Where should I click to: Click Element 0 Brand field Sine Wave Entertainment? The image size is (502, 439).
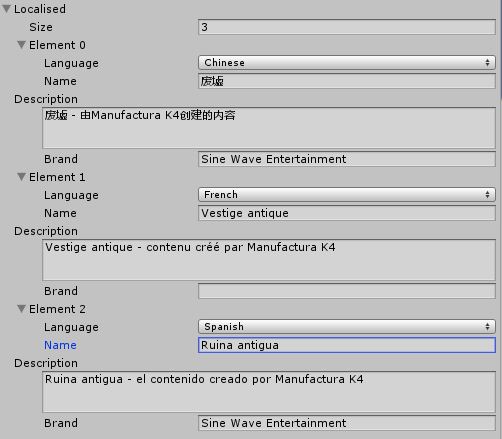(x=347, y=159)
